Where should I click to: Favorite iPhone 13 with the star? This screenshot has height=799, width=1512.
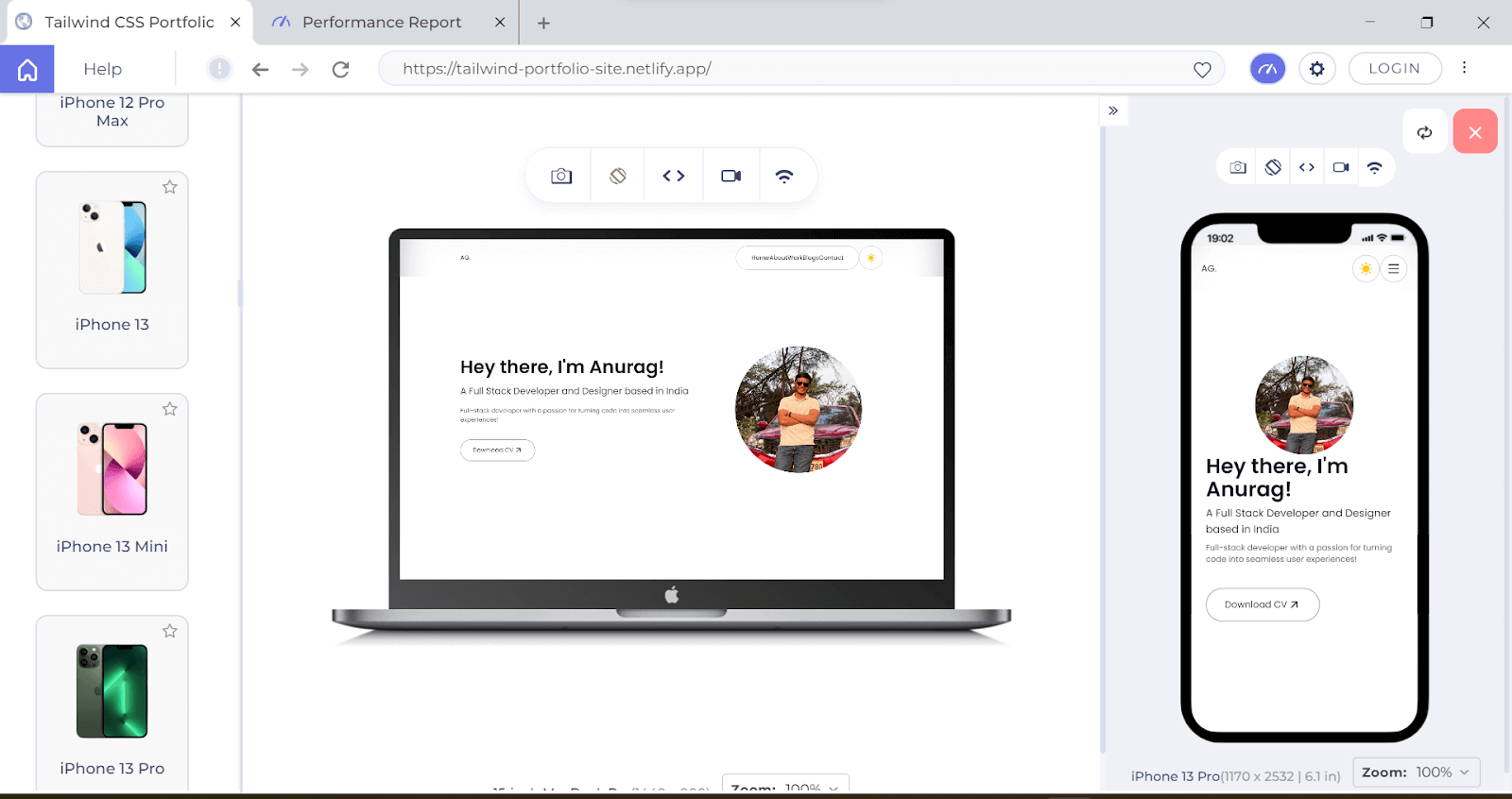(170, 187)
